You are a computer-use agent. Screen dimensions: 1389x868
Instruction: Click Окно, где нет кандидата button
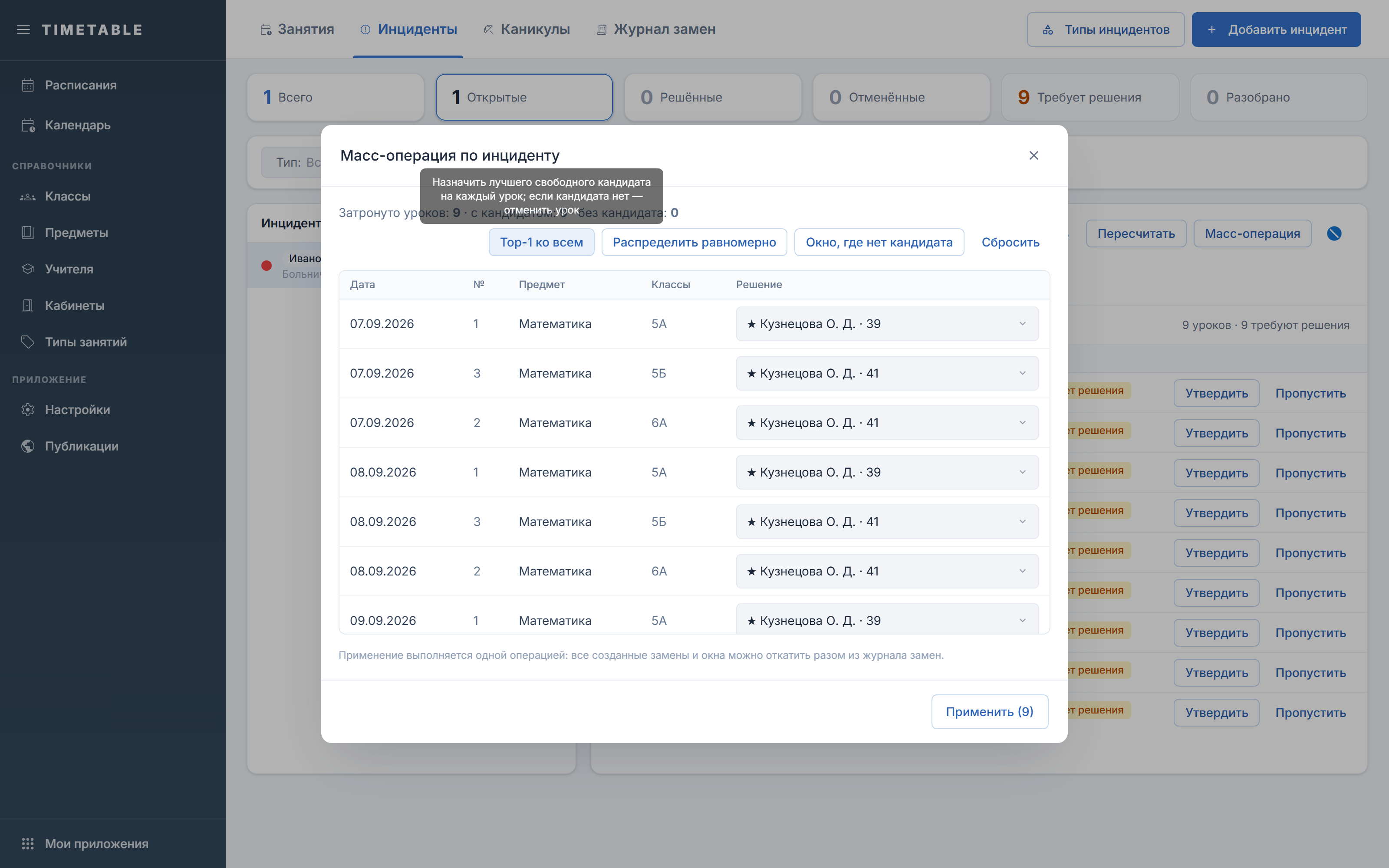pyautogui.click(x=879, y=242)
